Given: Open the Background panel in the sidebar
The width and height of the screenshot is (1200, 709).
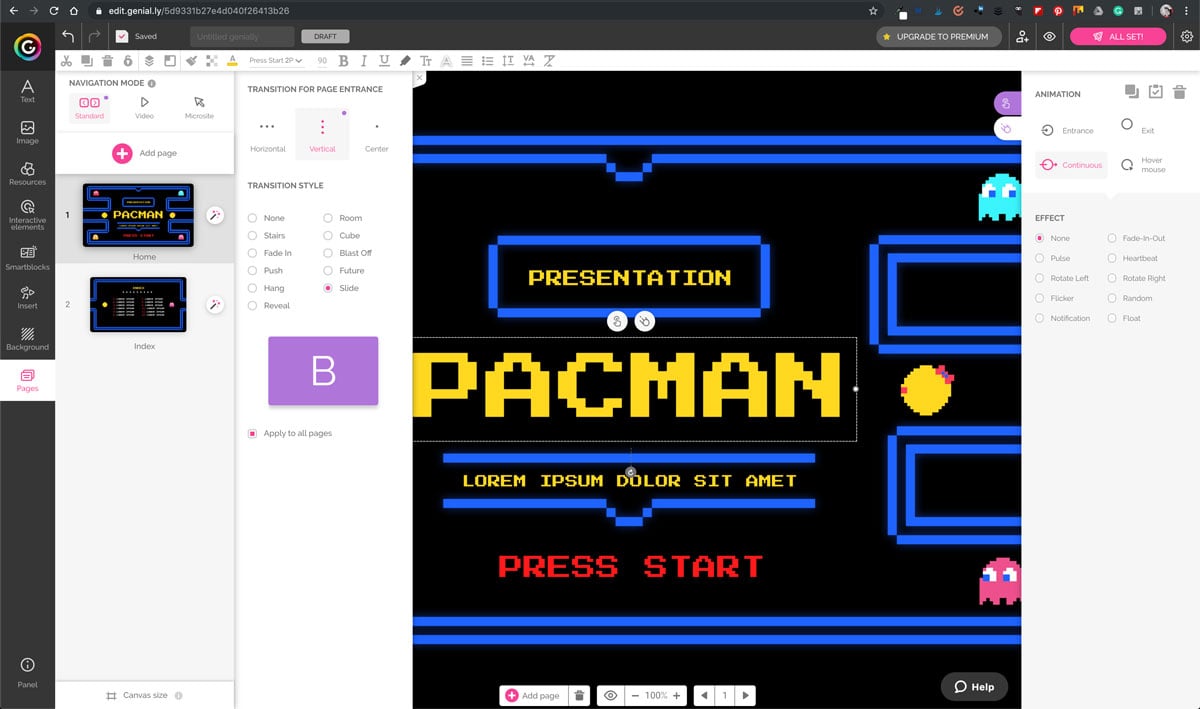Looking at the screenshot, I should pyautogui.click(x=27, y=339).
